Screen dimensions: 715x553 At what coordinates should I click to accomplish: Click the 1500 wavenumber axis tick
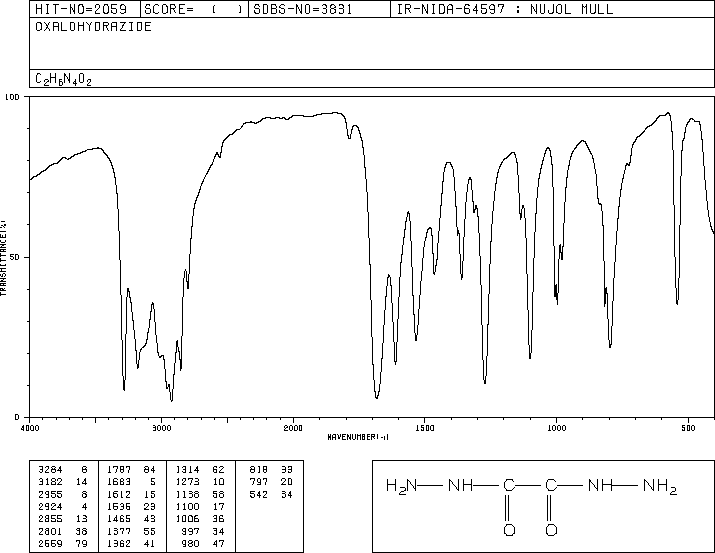(425, 428)
